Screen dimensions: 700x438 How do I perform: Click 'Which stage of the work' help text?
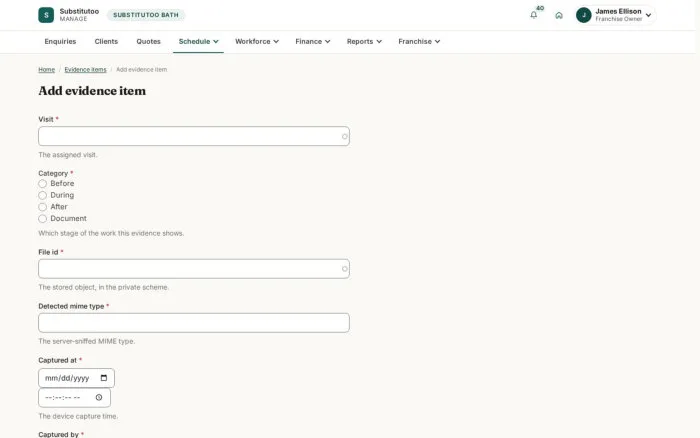(x=111, y=233)
